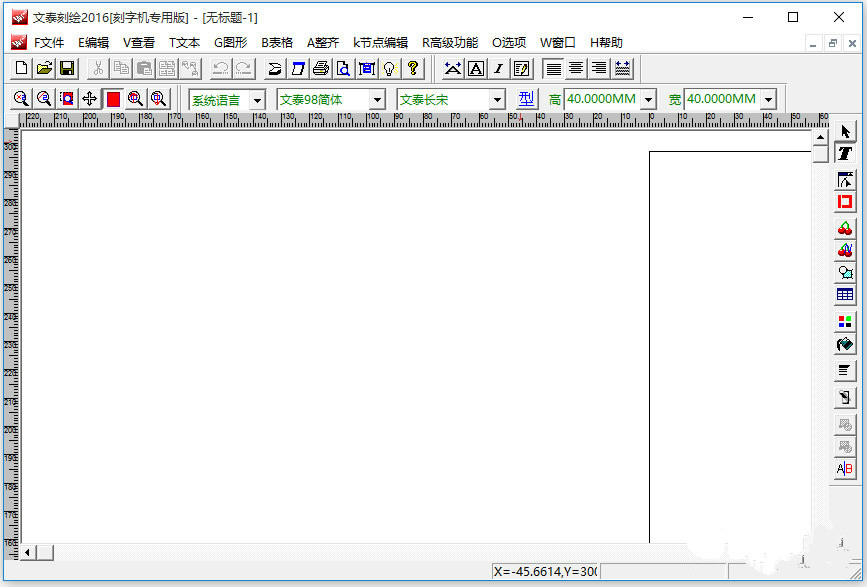
Task: Click the blue frame layout icon
Action: pos(367,69)
